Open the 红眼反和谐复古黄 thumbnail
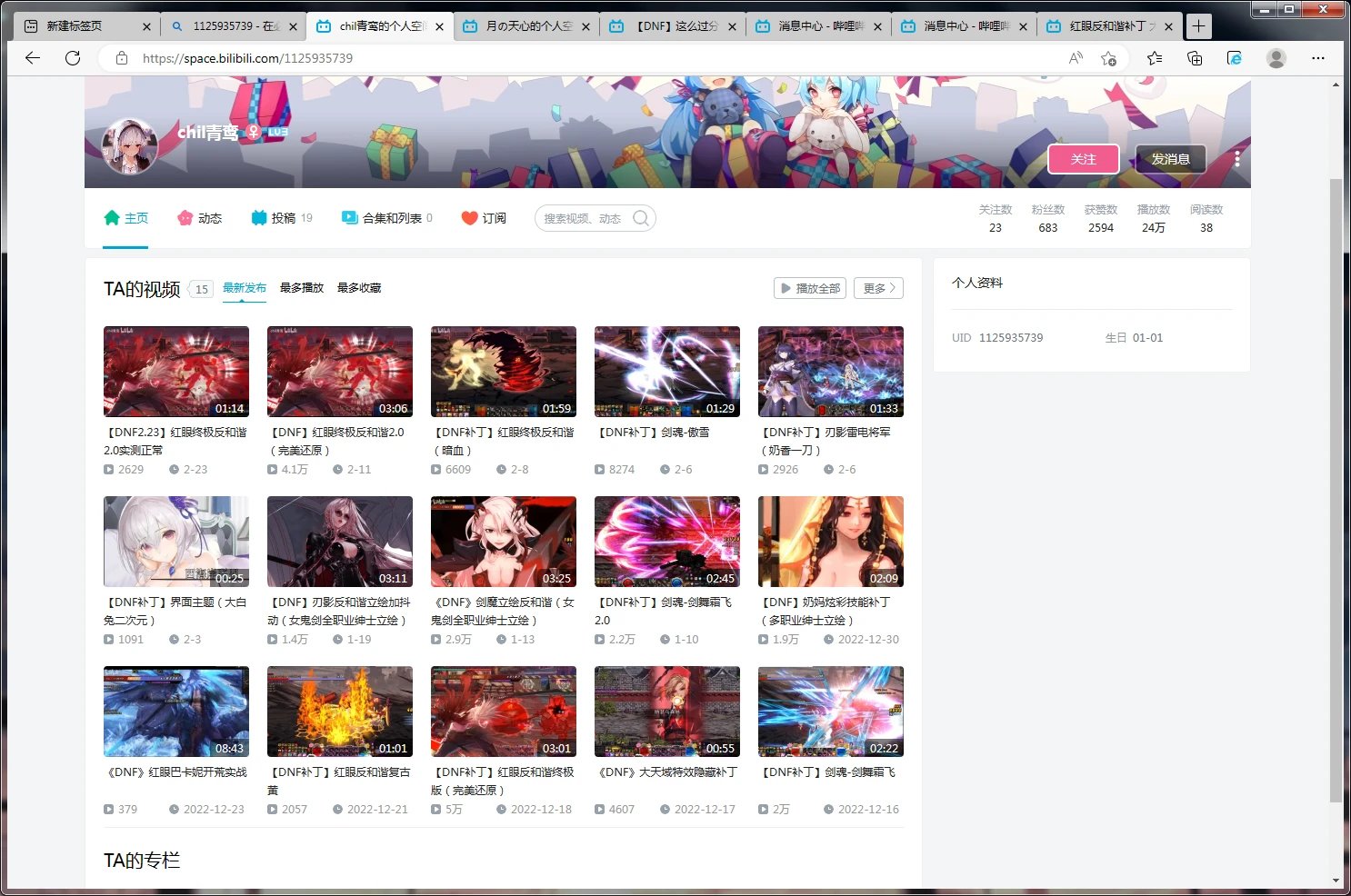Viewport: 1351px width, 896px height. (340, 712)
